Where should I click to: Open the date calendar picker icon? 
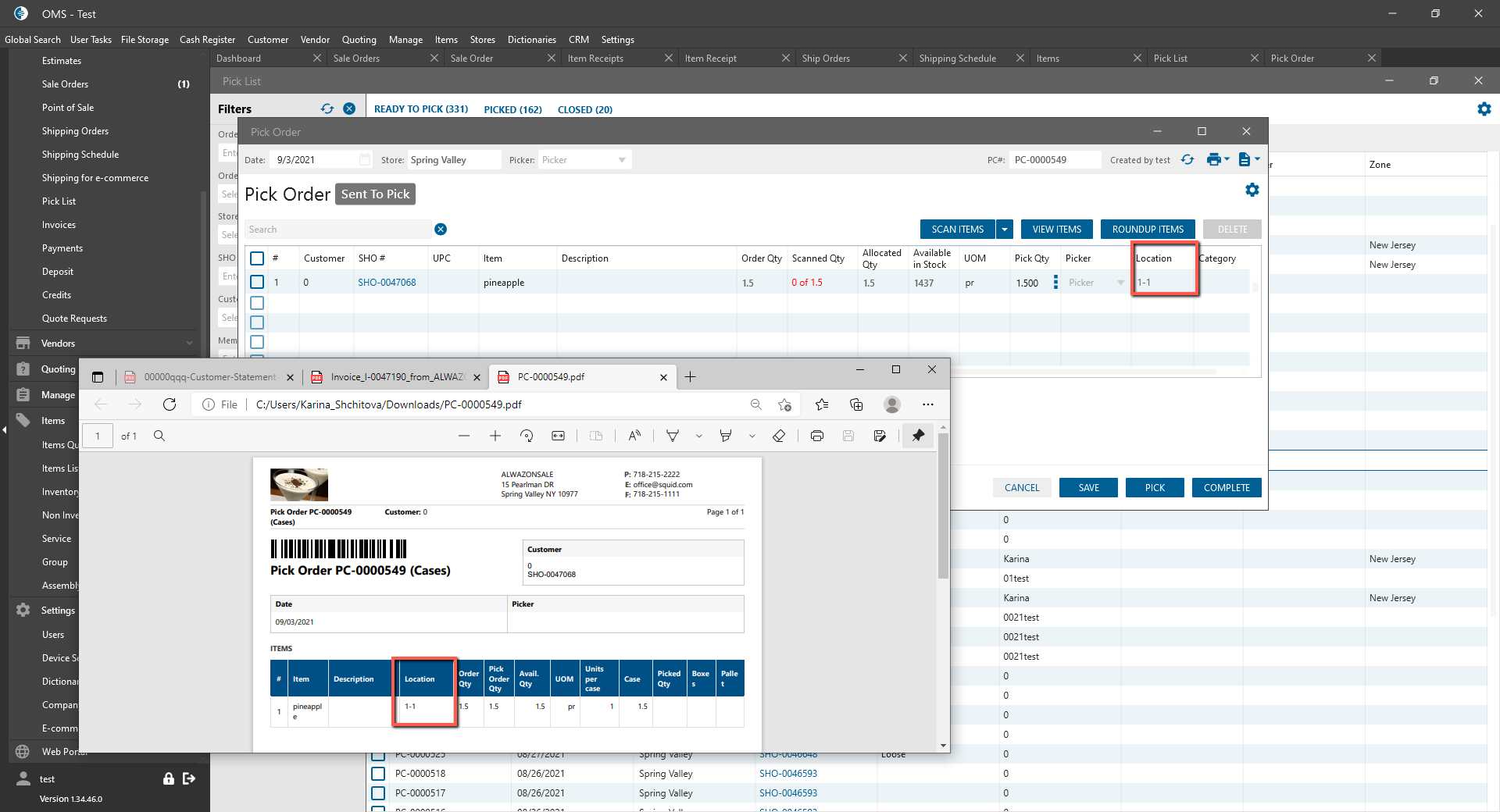tap(365, 159)
